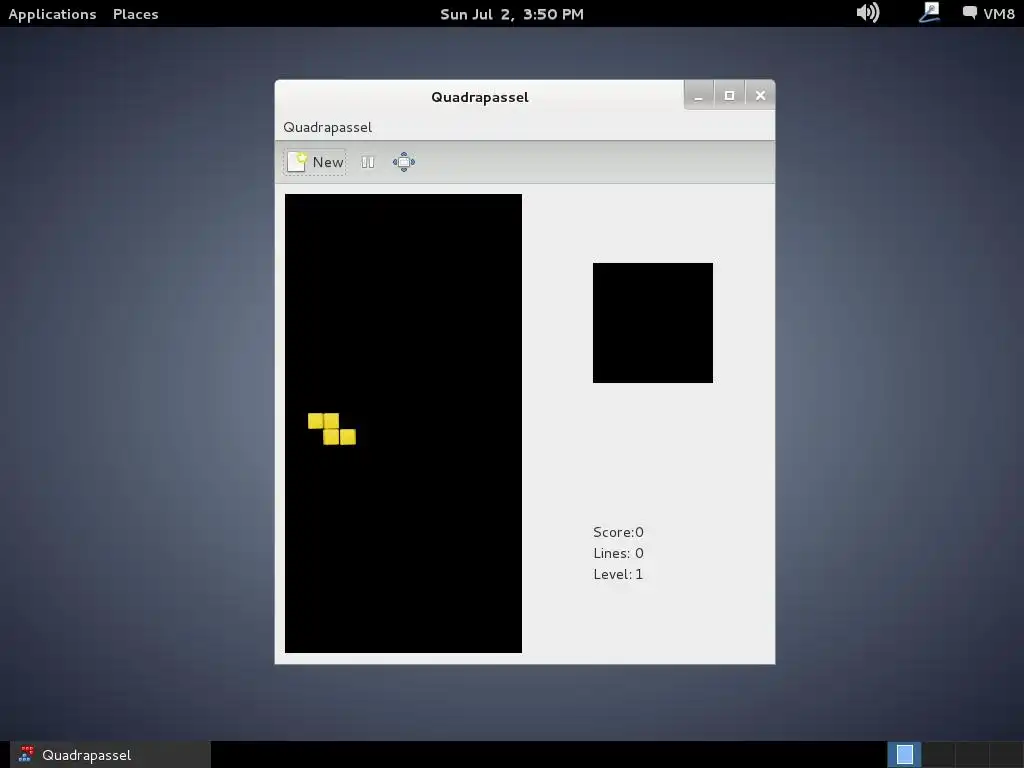The width and height of the screenshot is (1024, 768).
Task: Open the accessibility tray icon
Action: (929, 12)
